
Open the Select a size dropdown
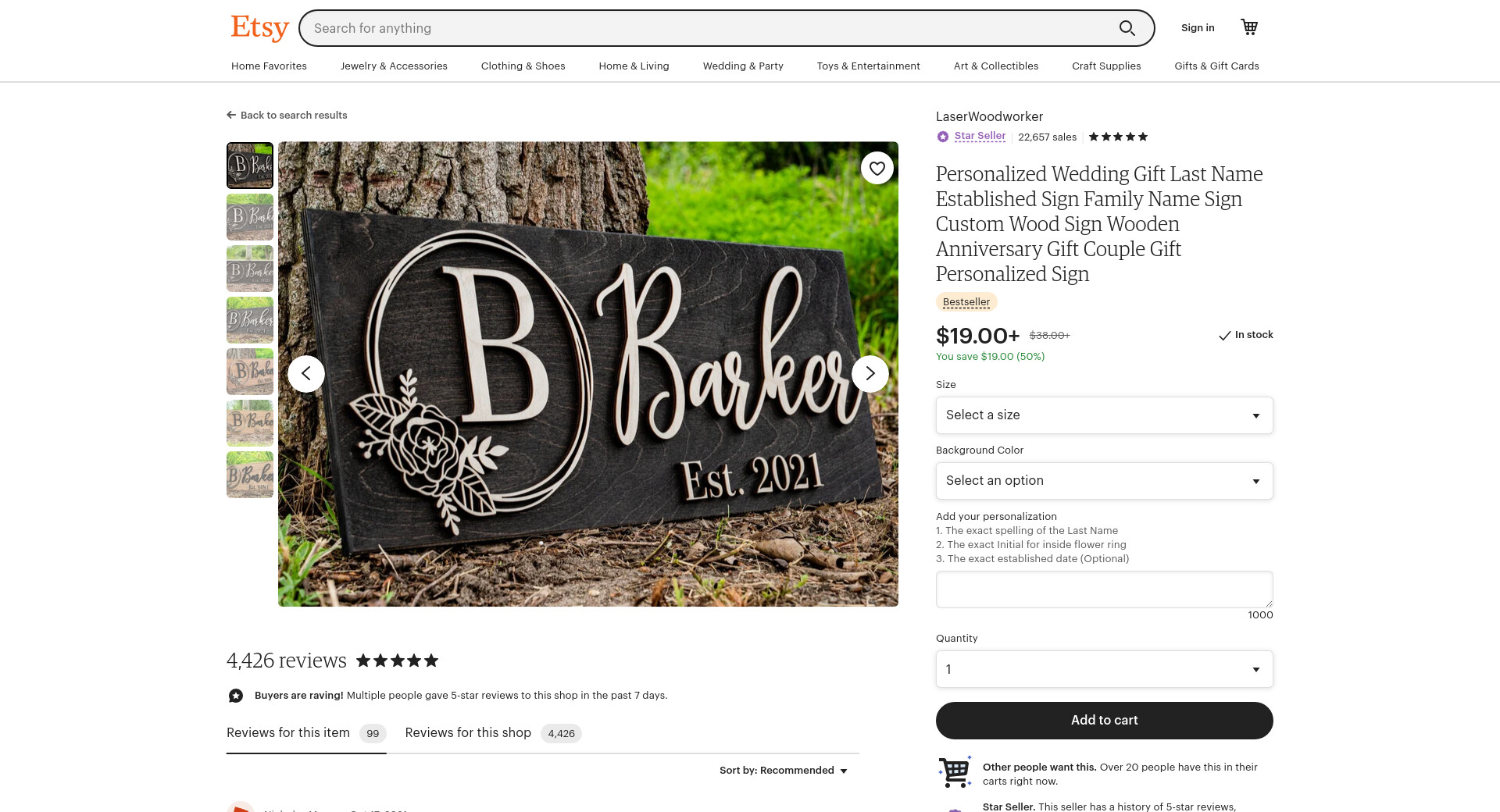[x=1105, y=415]
